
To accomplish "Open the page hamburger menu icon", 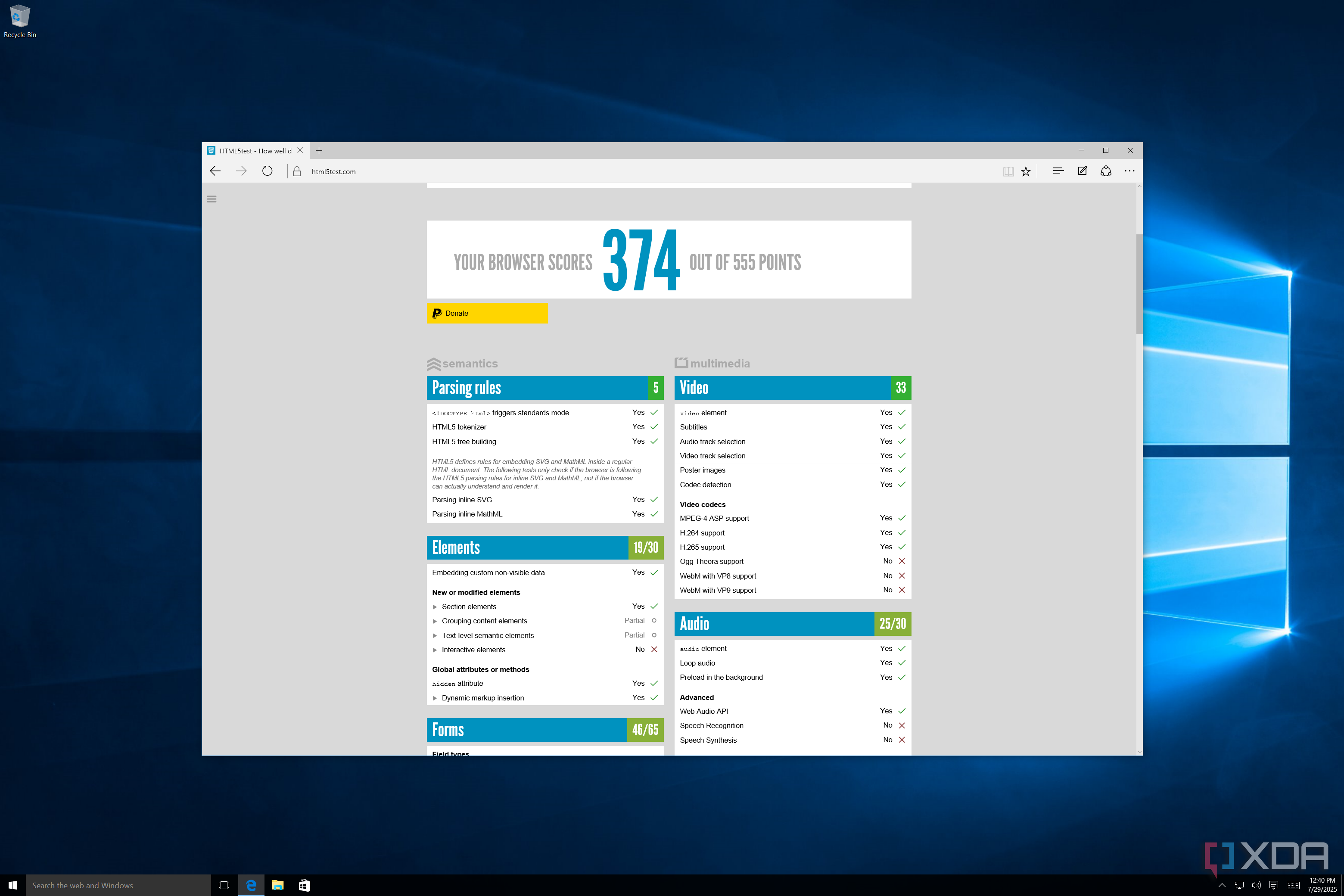I will click(x=212, y=199).
